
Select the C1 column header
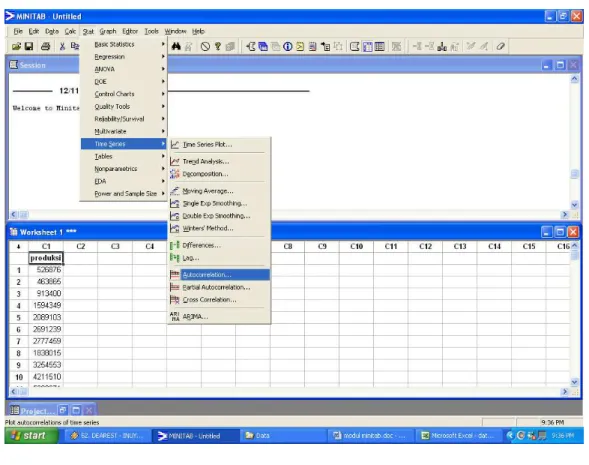(x=46, y=246)
